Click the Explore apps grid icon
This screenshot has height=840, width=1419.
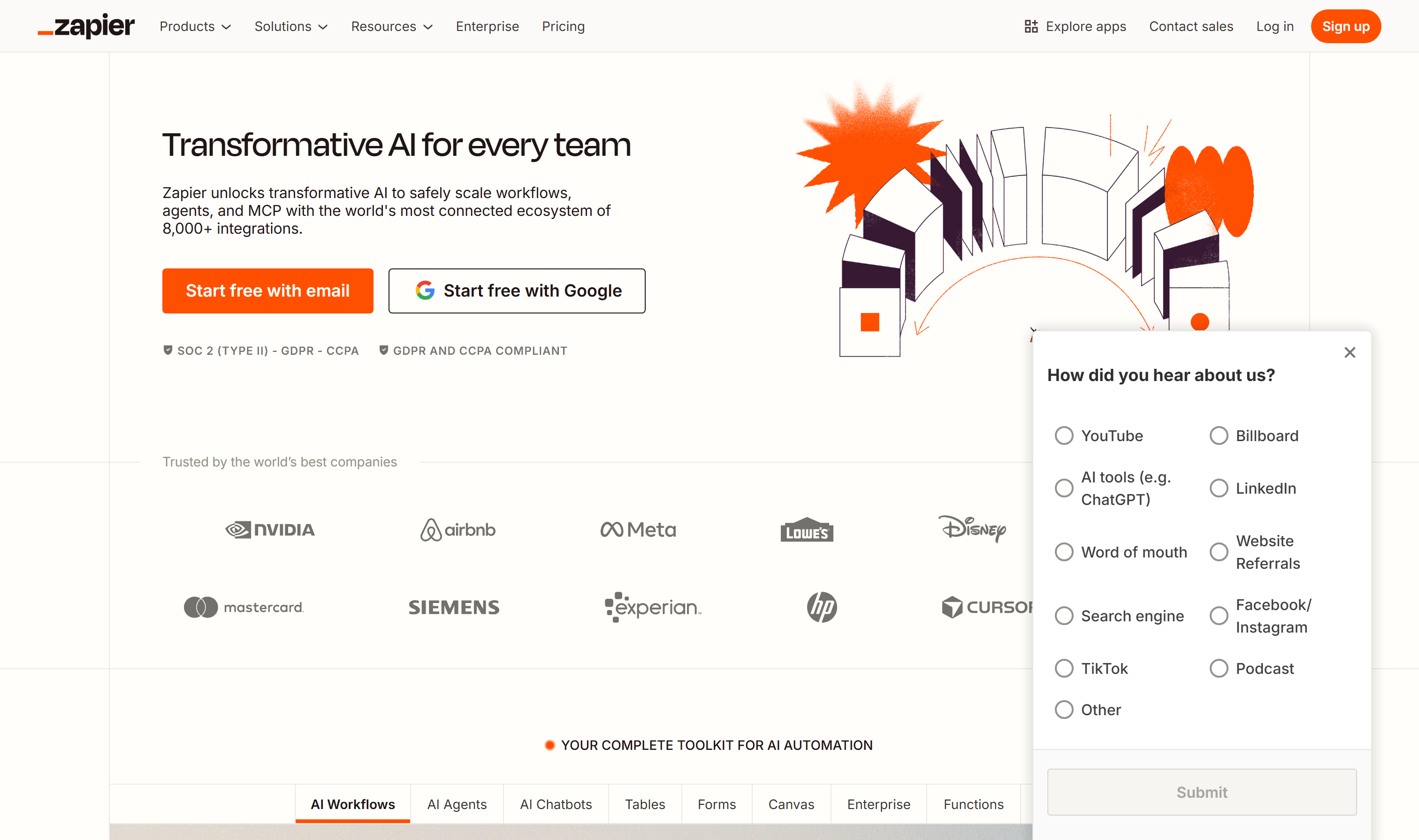tap(1031, 25)
